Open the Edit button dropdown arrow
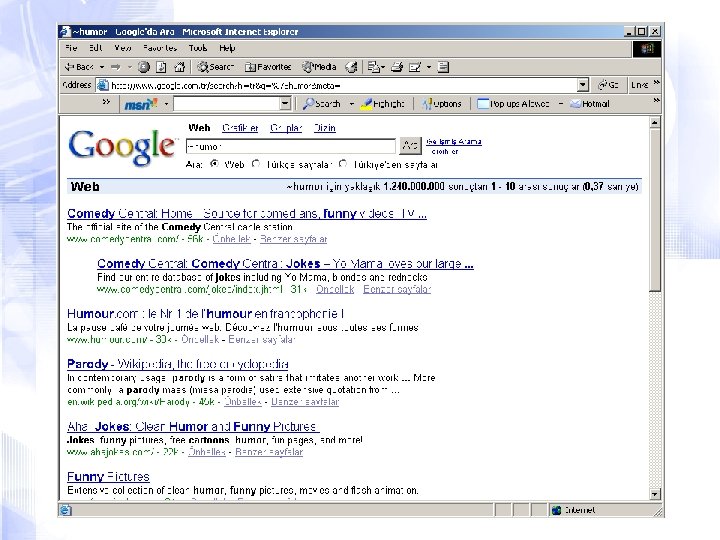The height and width of the screenshot is (540, 720). (x=429, y=67)
